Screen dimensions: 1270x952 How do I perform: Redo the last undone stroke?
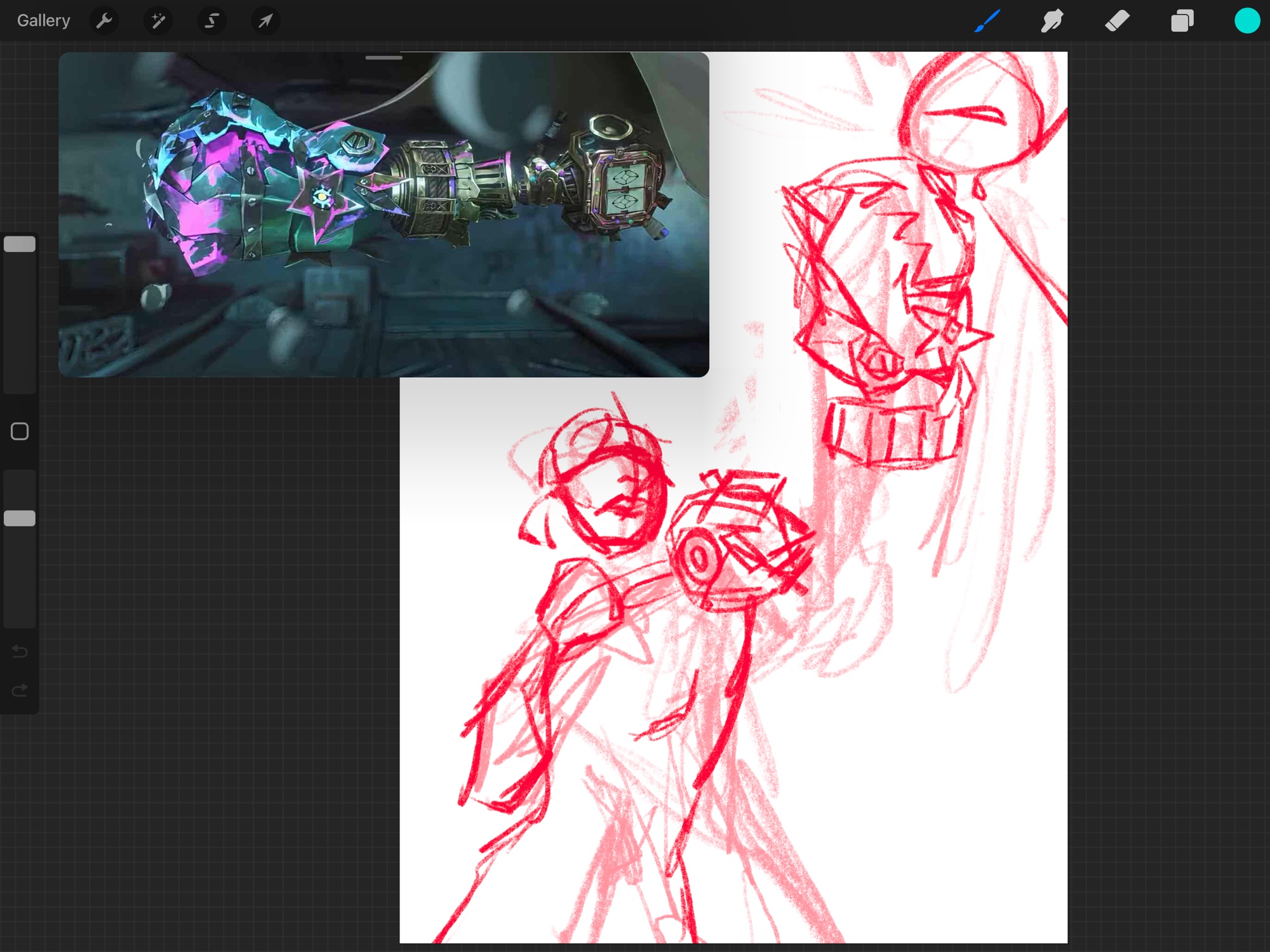(x=20, y=690)
